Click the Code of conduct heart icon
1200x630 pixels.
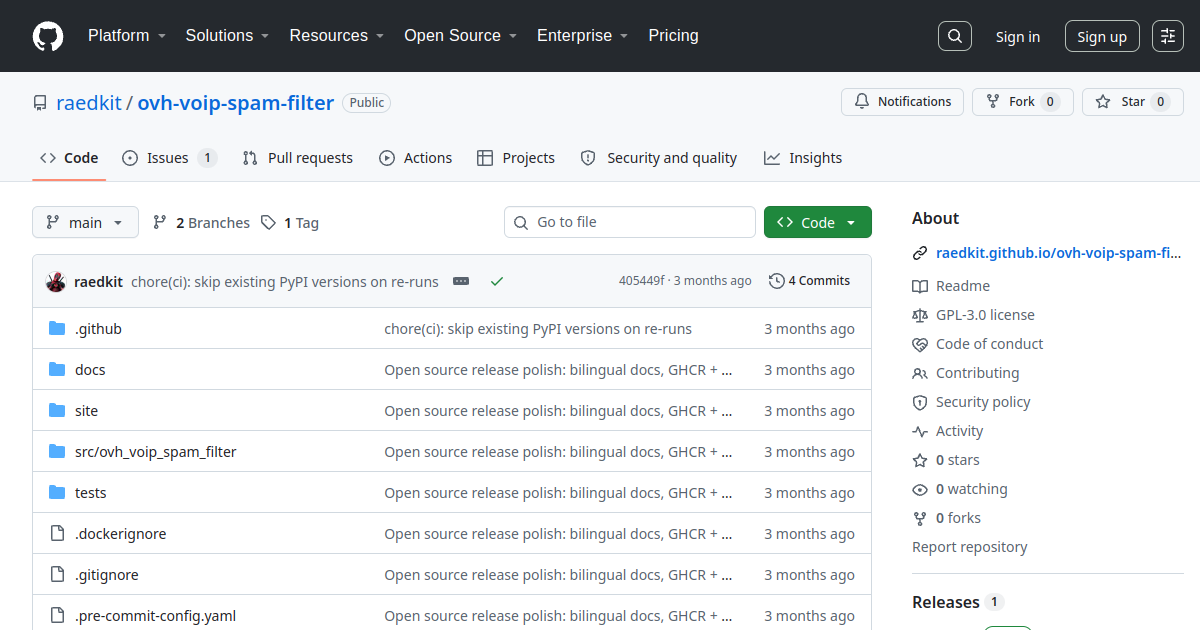click(x=920, y=344)
